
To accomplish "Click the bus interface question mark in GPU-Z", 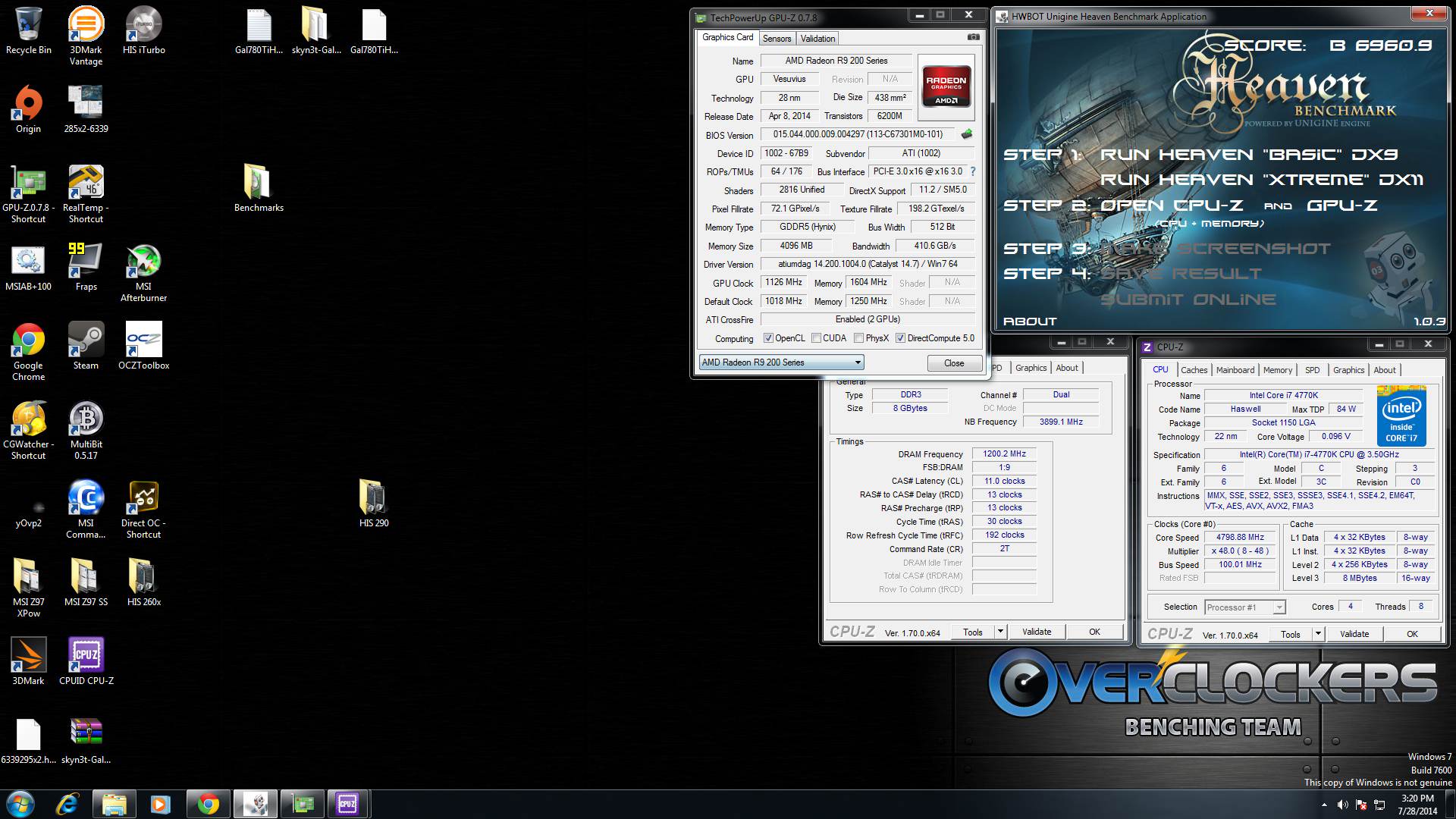I will [973, 171].
